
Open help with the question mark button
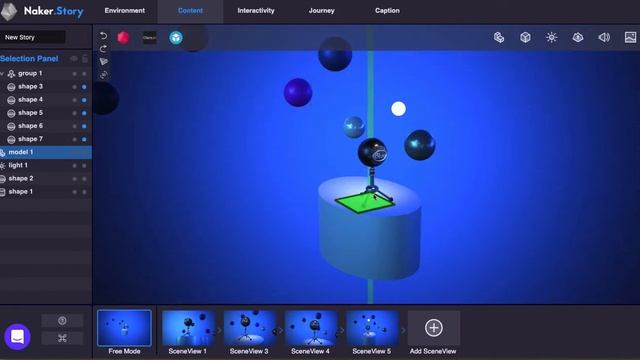pyautogui.click(x=62, y=321)
